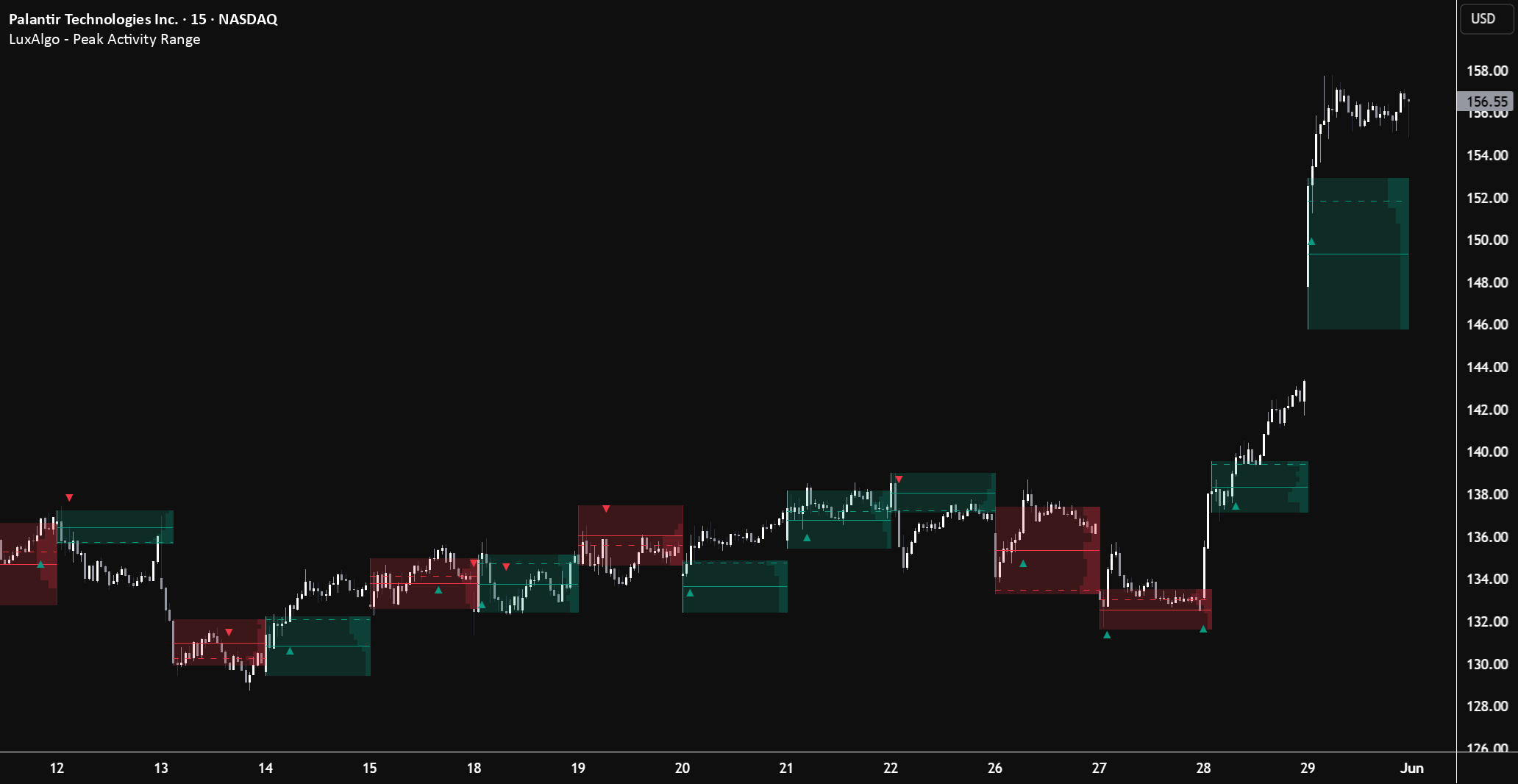The image size is (1518, 784).
Task: Click the 138.00 price axis label
Action: (x=1487, y=494)
